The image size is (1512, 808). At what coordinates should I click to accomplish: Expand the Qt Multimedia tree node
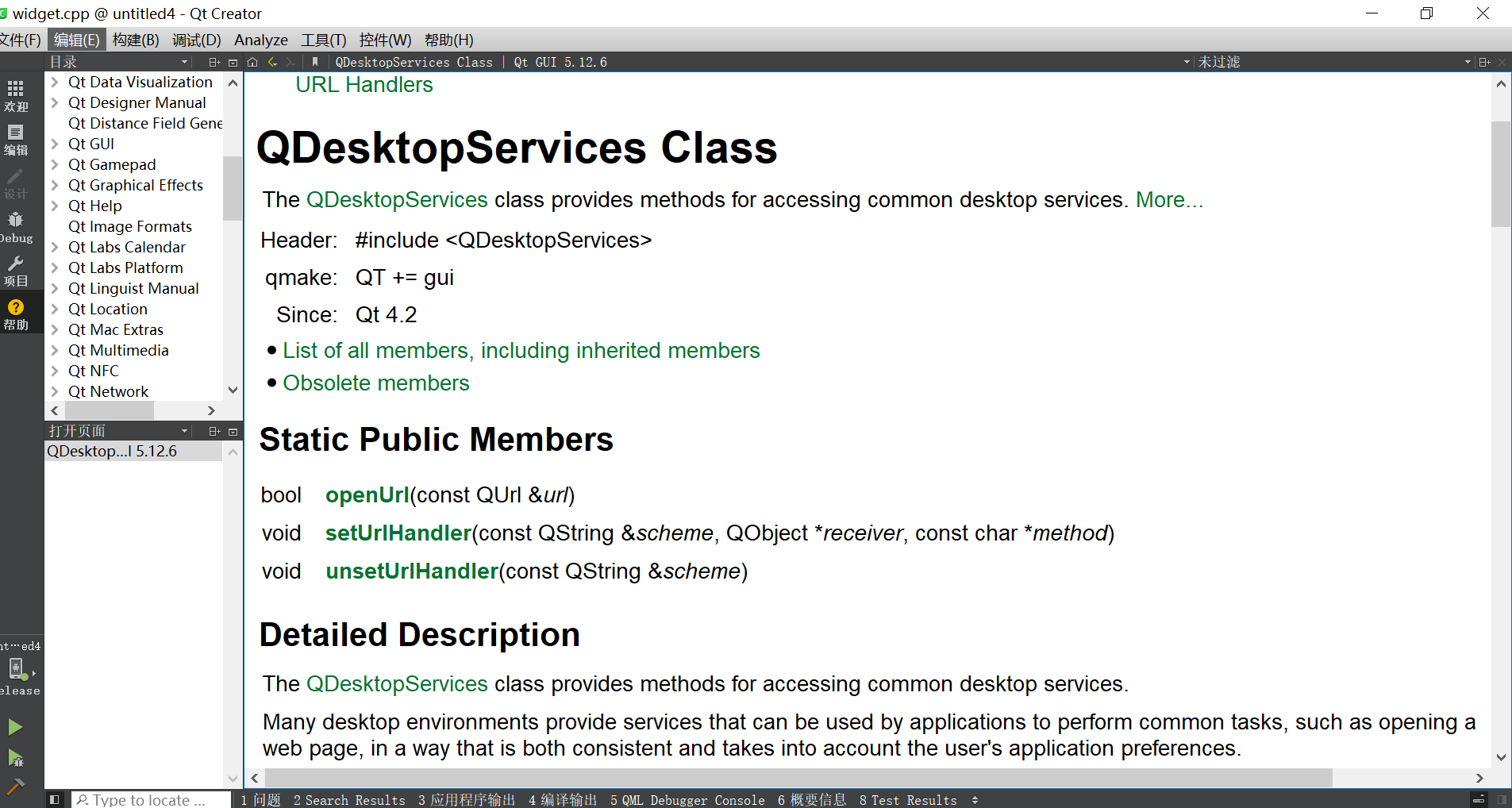(x=55, y=350)
